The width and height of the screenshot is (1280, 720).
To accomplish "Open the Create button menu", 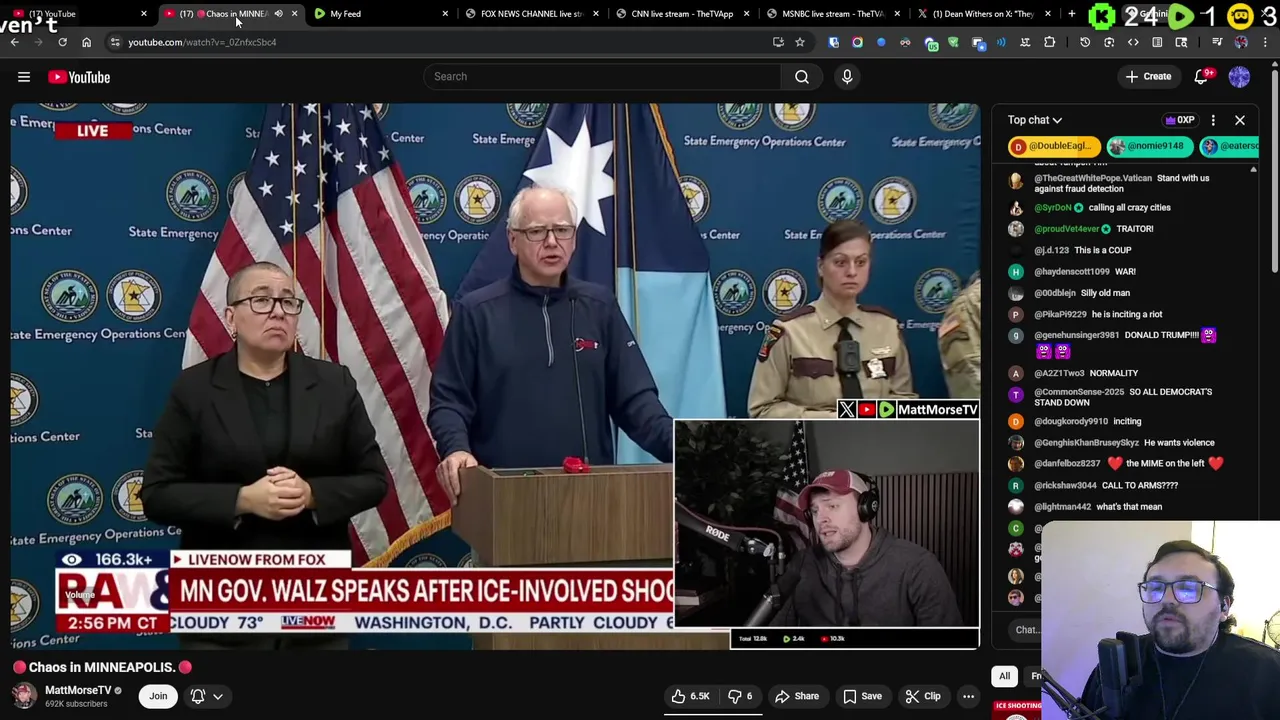I will (1148, 76).
